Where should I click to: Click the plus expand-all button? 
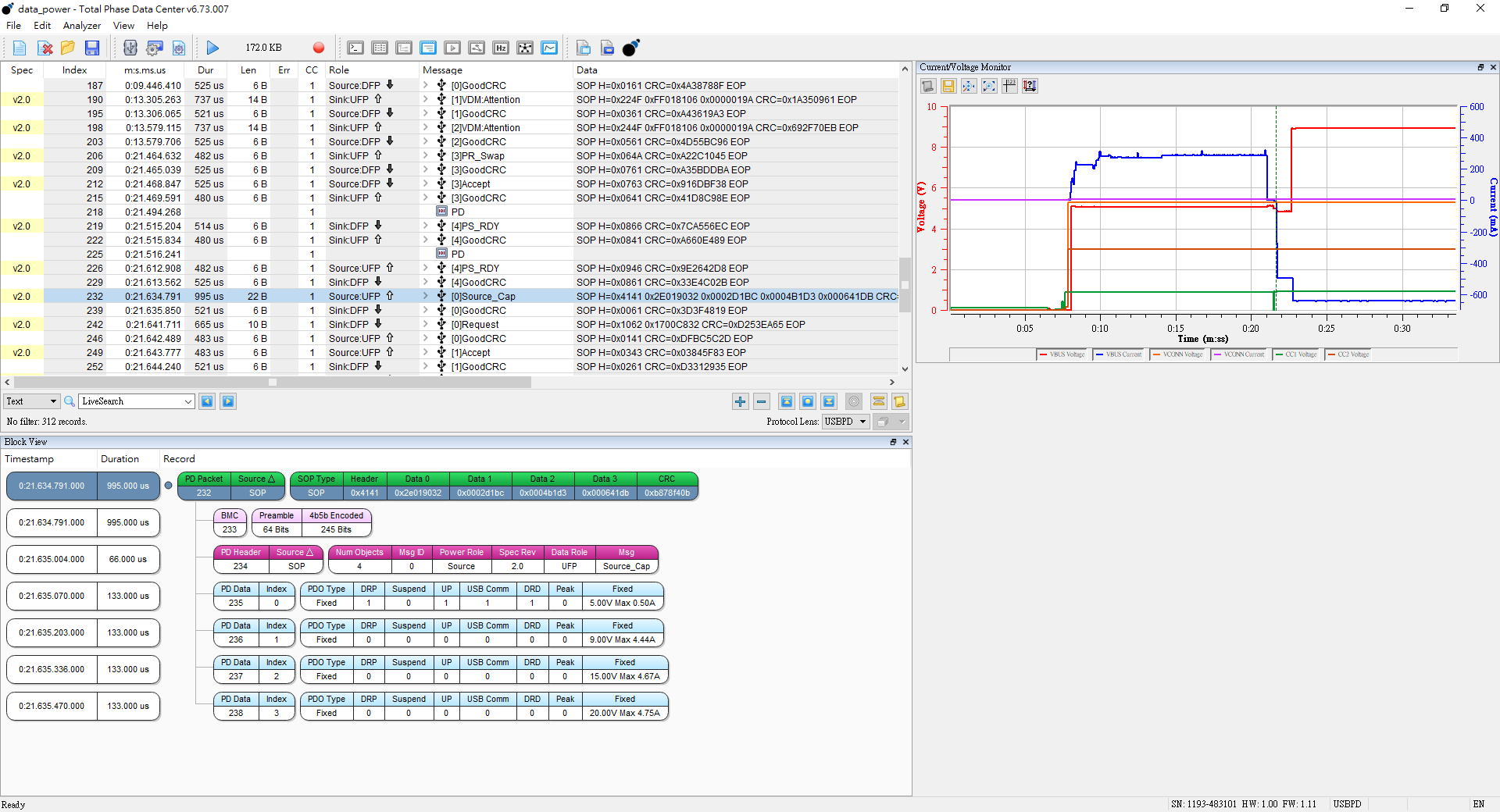(x=740, y=401)
